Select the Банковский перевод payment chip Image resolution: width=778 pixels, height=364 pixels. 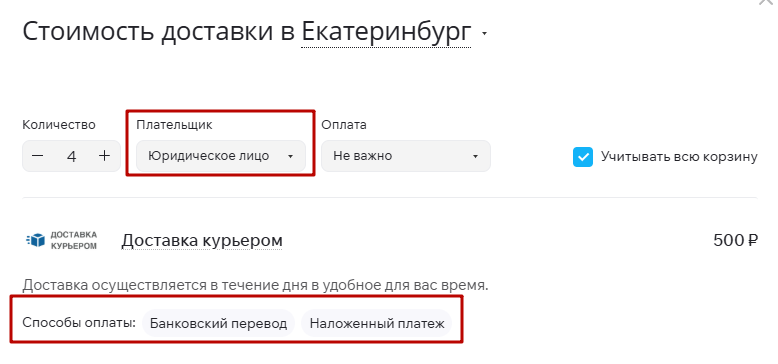[x=218, y=323]
